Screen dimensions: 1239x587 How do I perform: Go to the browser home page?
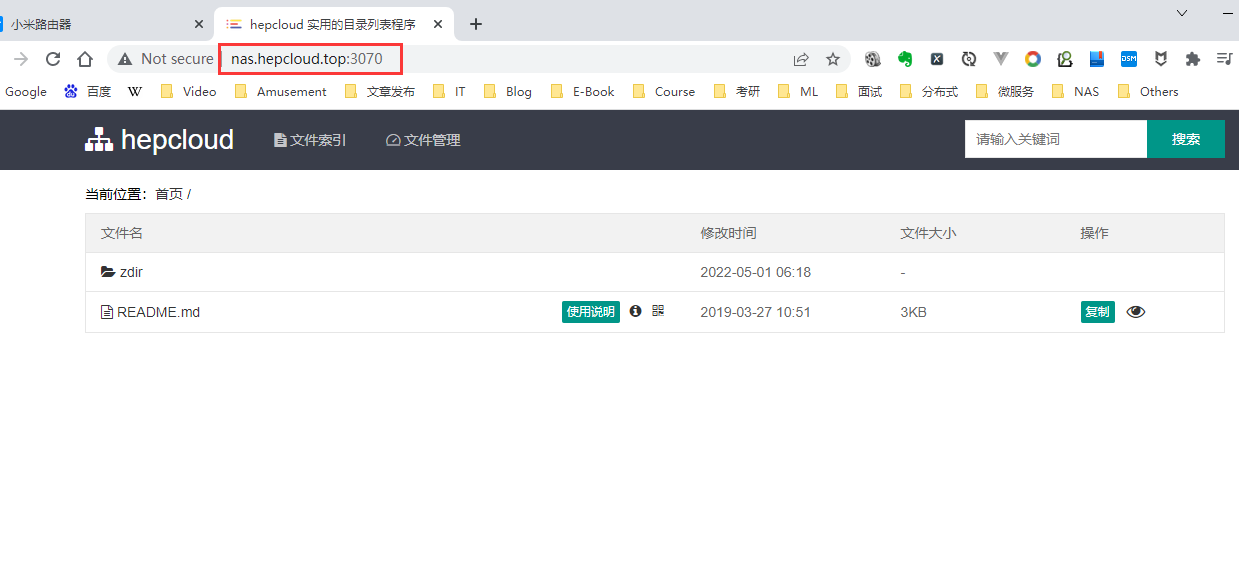pos(85,59)
